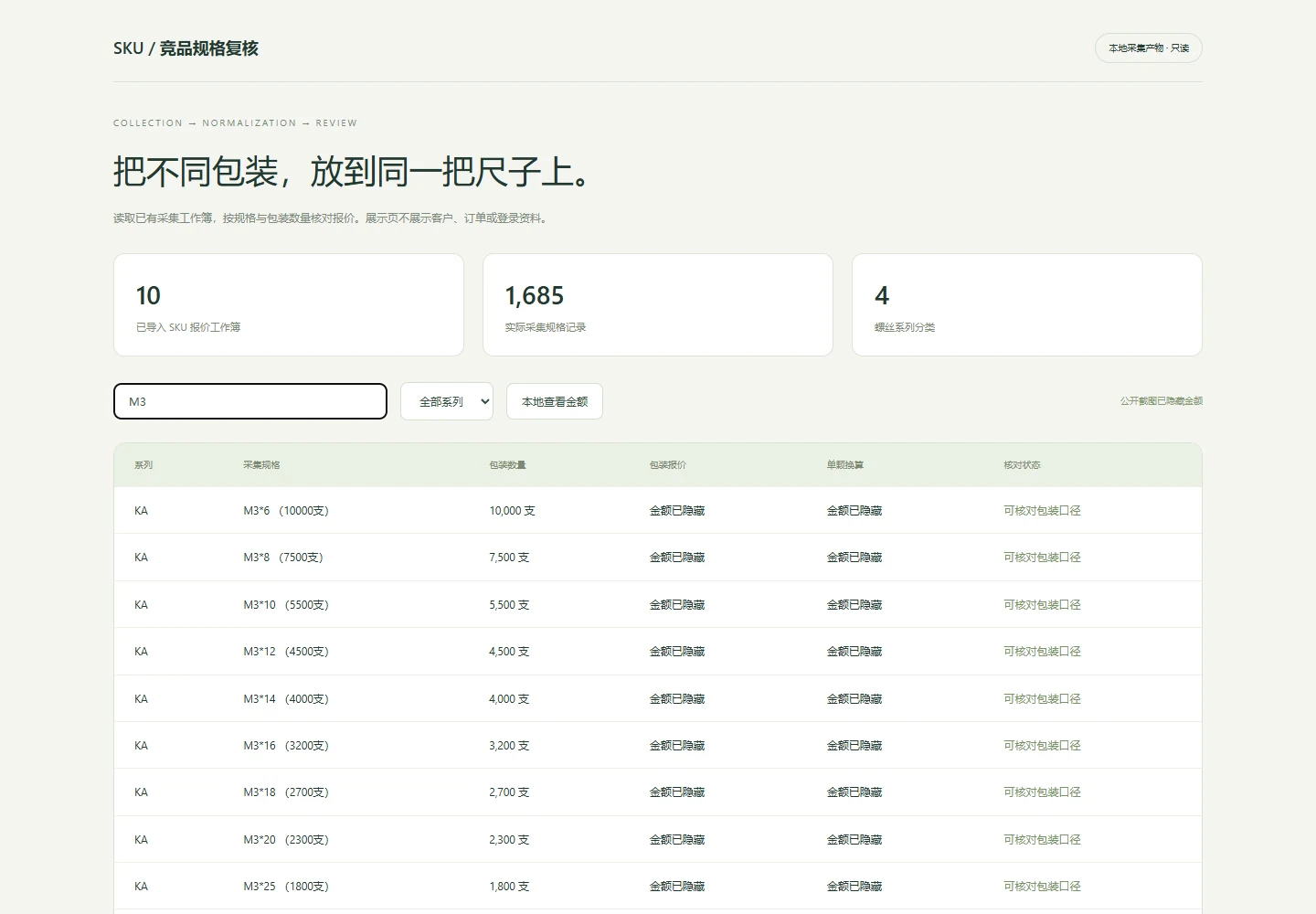Click the 采集规格 column header
The image size is (1316, 914).
click(x=261, y=465)
